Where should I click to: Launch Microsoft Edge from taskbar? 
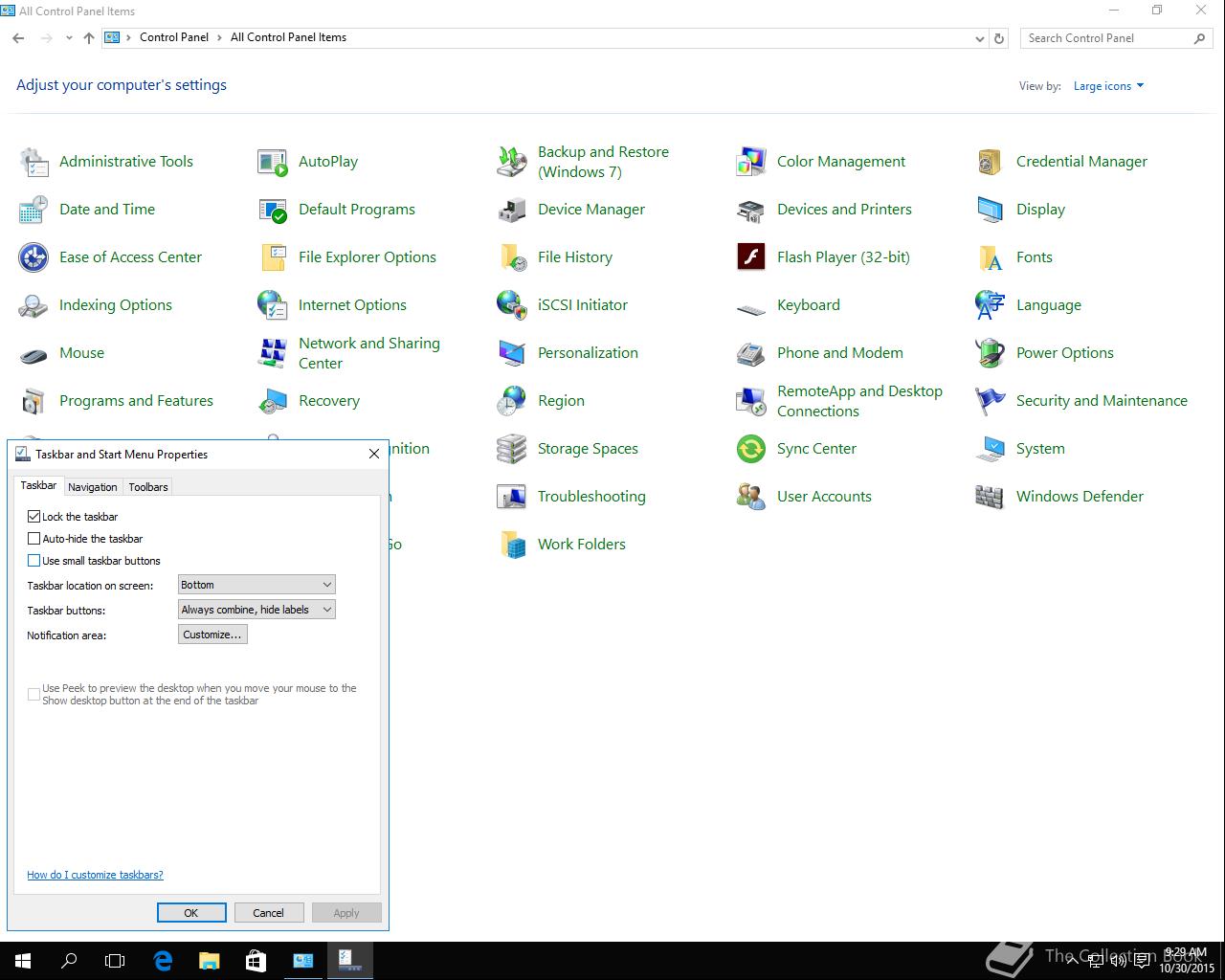163,961
